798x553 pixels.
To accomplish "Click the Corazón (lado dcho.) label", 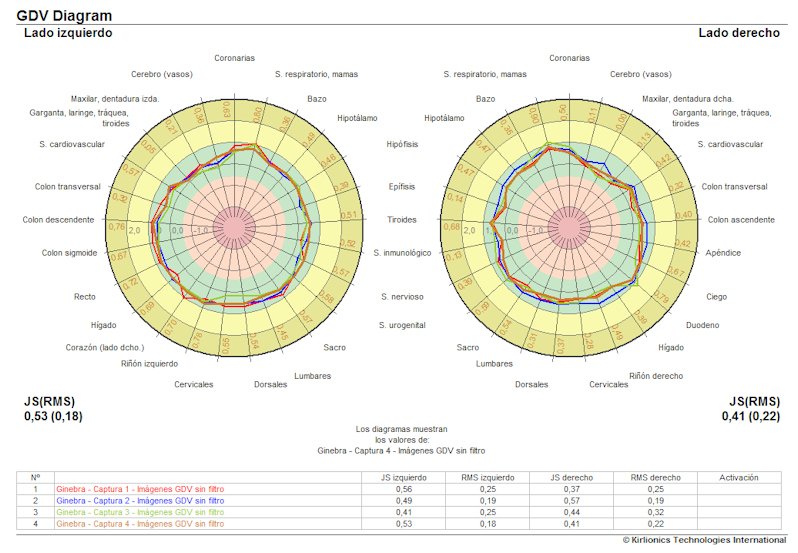I will pyautogui.click(x=104, y=348).
